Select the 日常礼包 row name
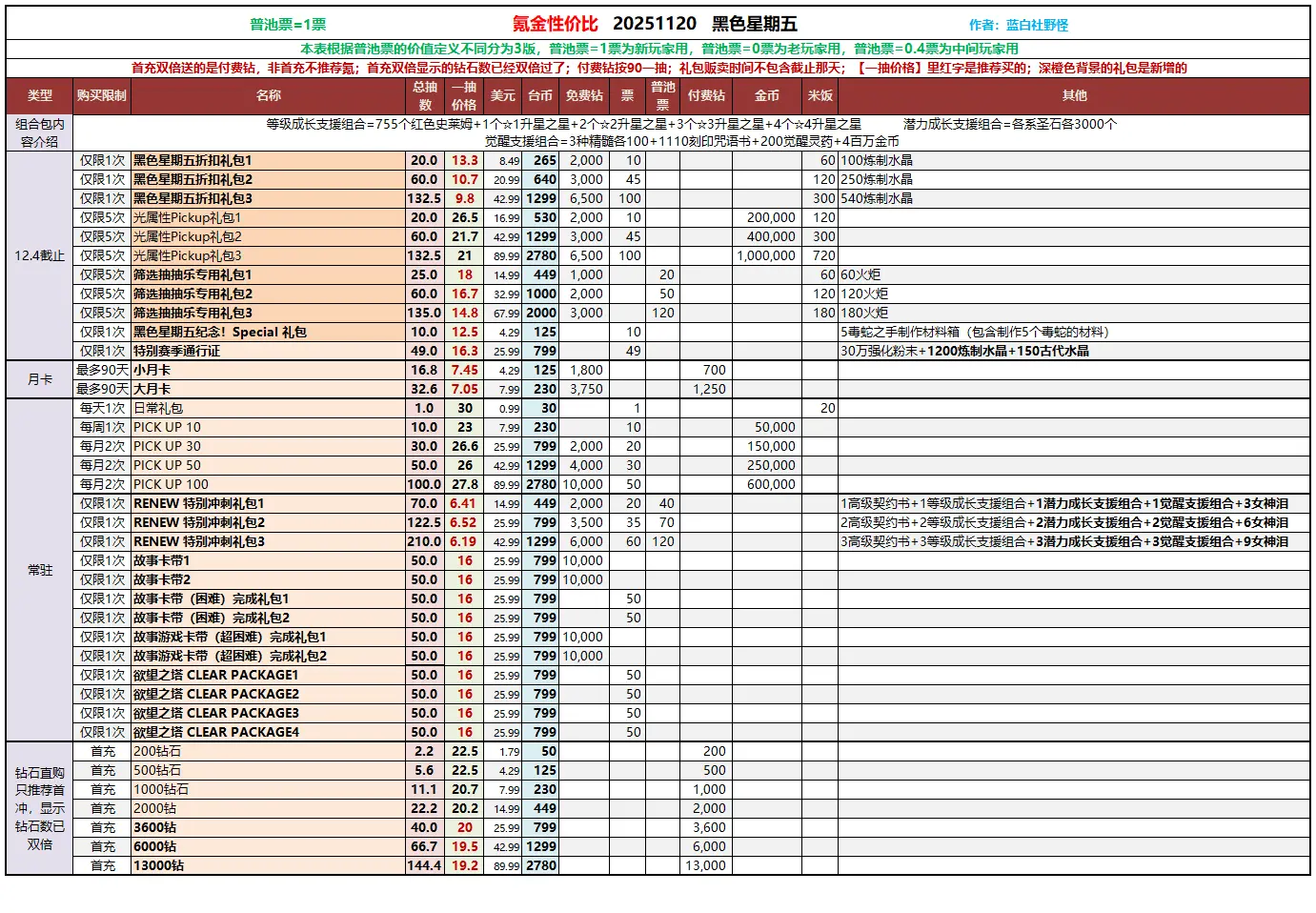The image size is (1316, 913). click(x=158, y=408)
